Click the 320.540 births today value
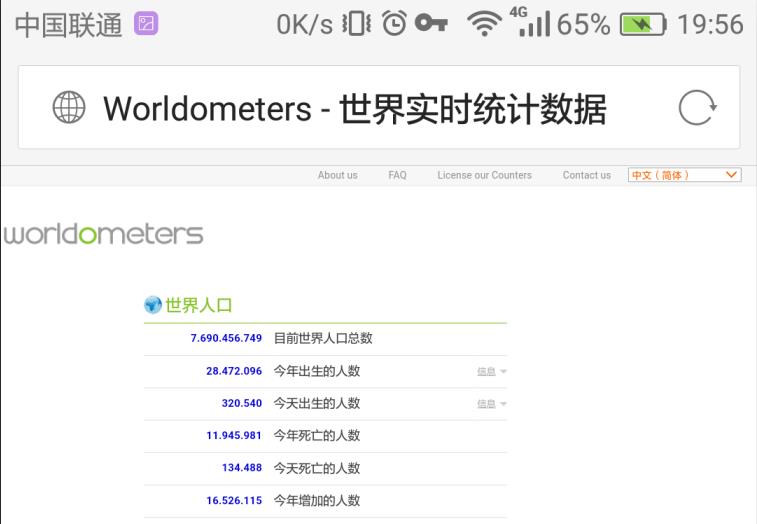This screenshot has width=757, height=524. 241,403
